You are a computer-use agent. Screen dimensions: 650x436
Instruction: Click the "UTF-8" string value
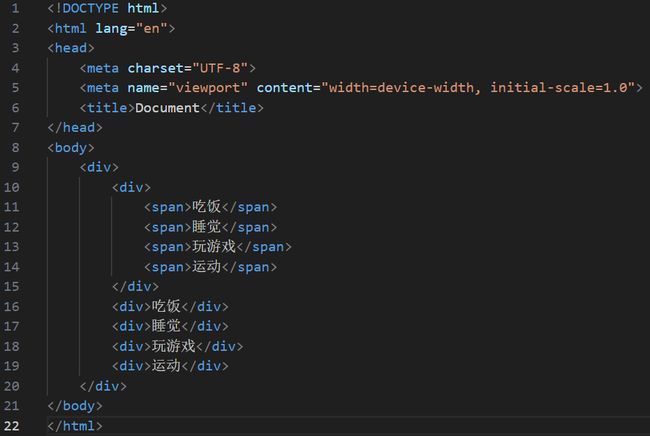(x=220, y=68)
